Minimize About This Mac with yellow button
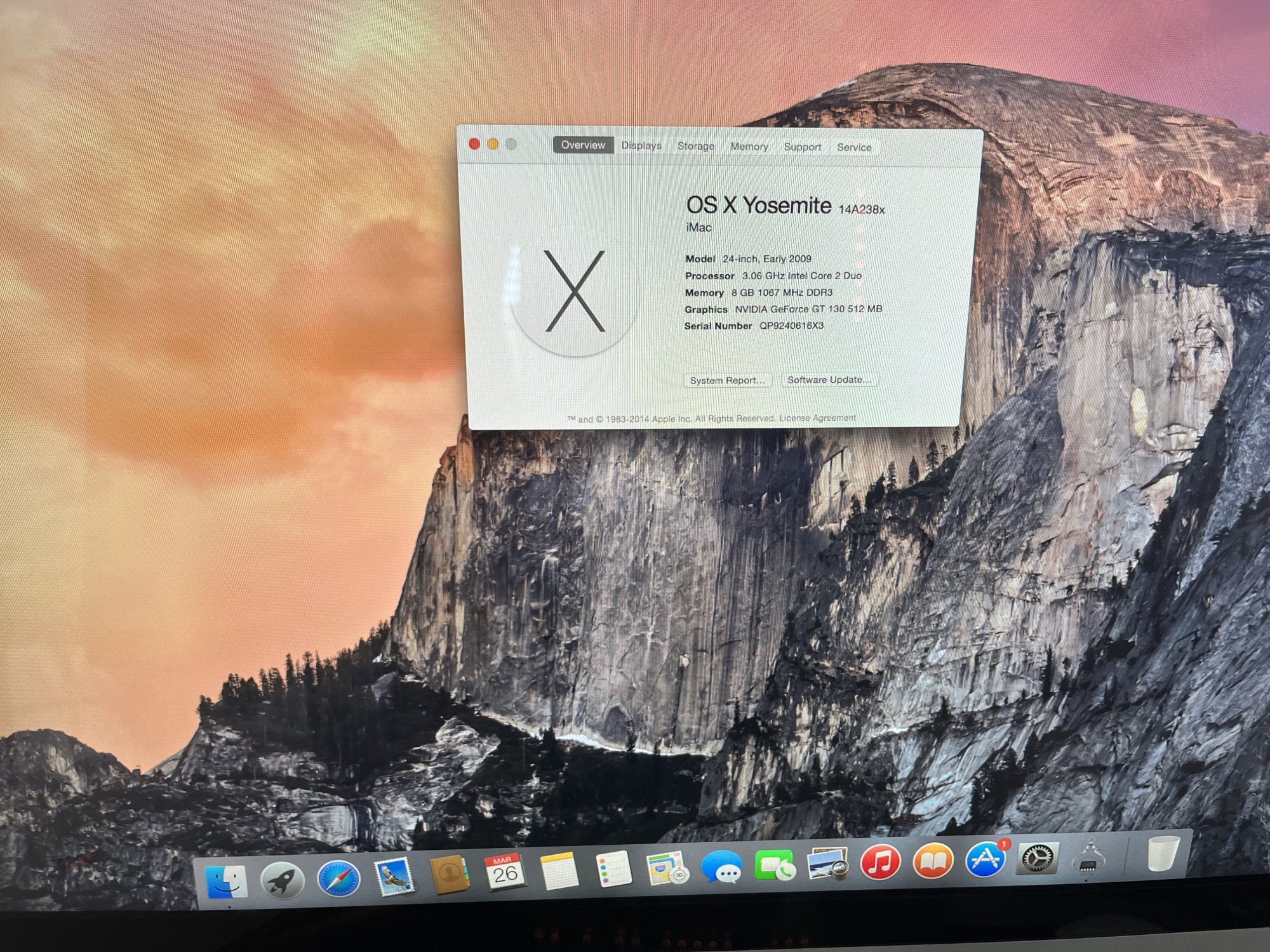 [493, 144]
